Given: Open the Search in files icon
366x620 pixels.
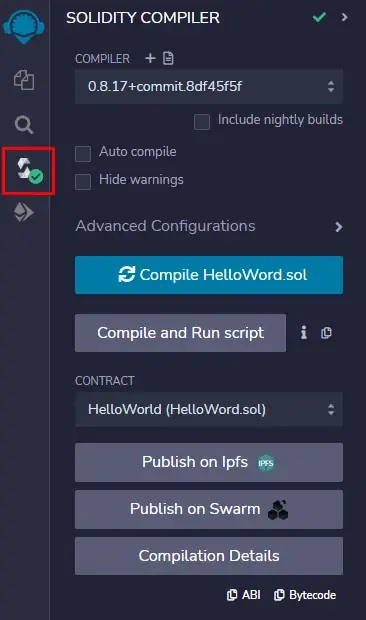Looking at the screenshot, I should tap(24, 125).
